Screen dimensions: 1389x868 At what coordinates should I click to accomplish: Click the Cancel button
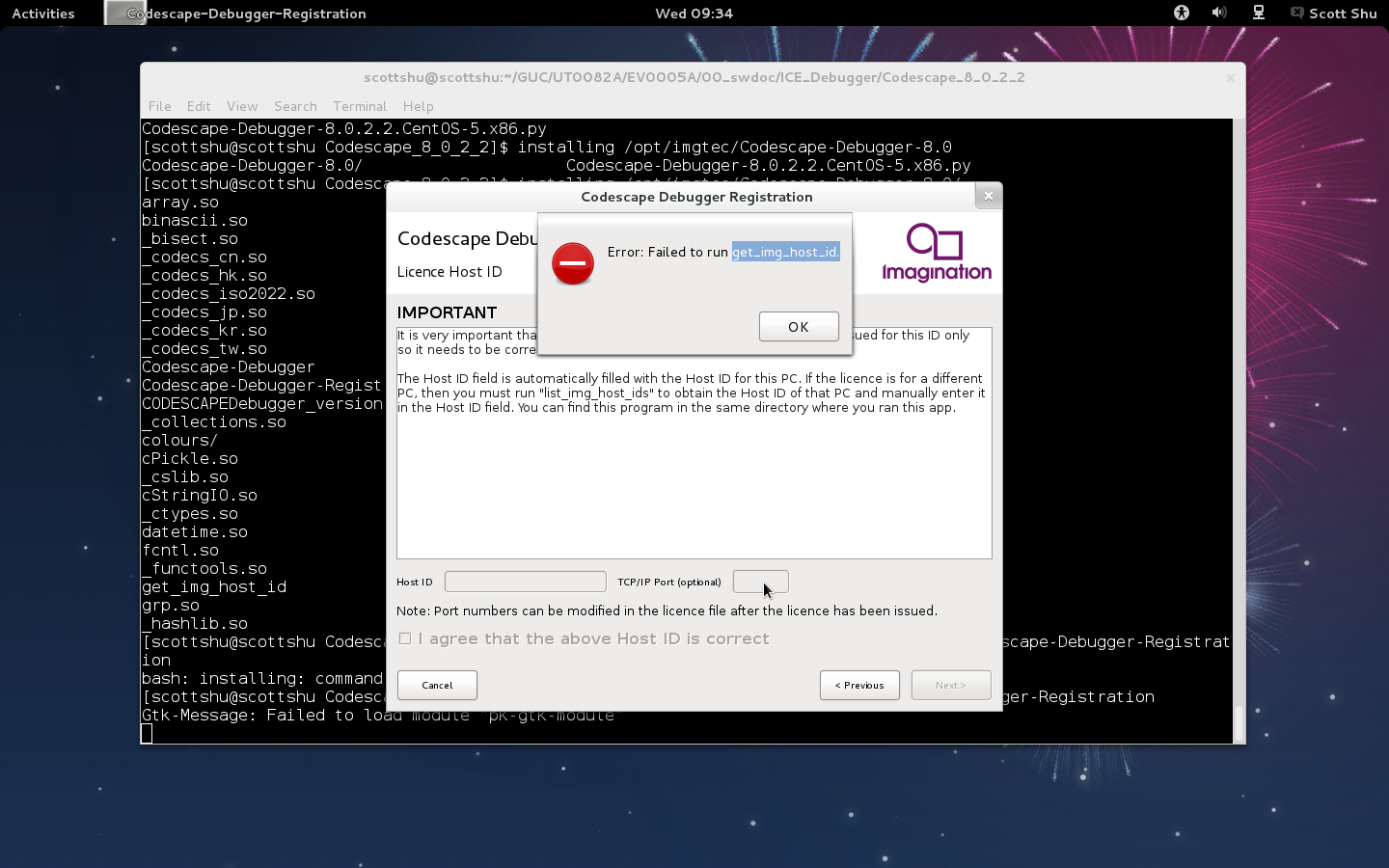pos(437,685)
